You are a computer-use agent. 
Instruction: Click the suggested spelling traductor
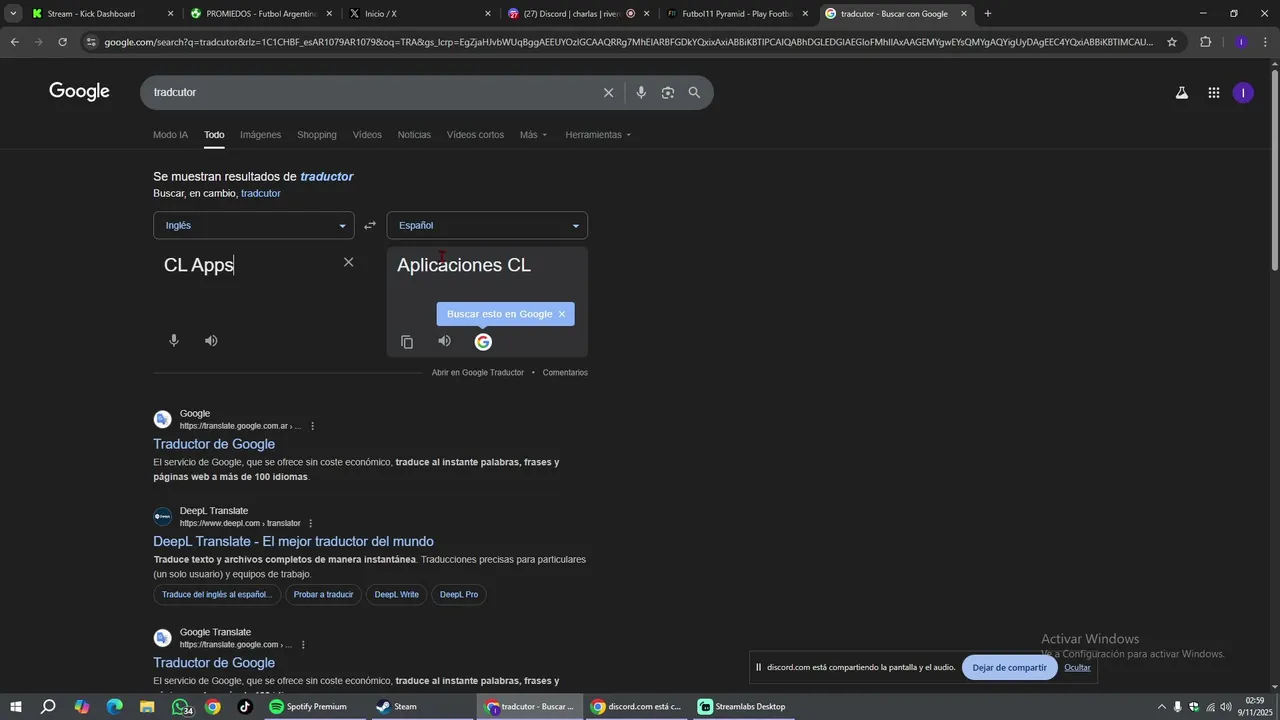click(x=327, y=177)
